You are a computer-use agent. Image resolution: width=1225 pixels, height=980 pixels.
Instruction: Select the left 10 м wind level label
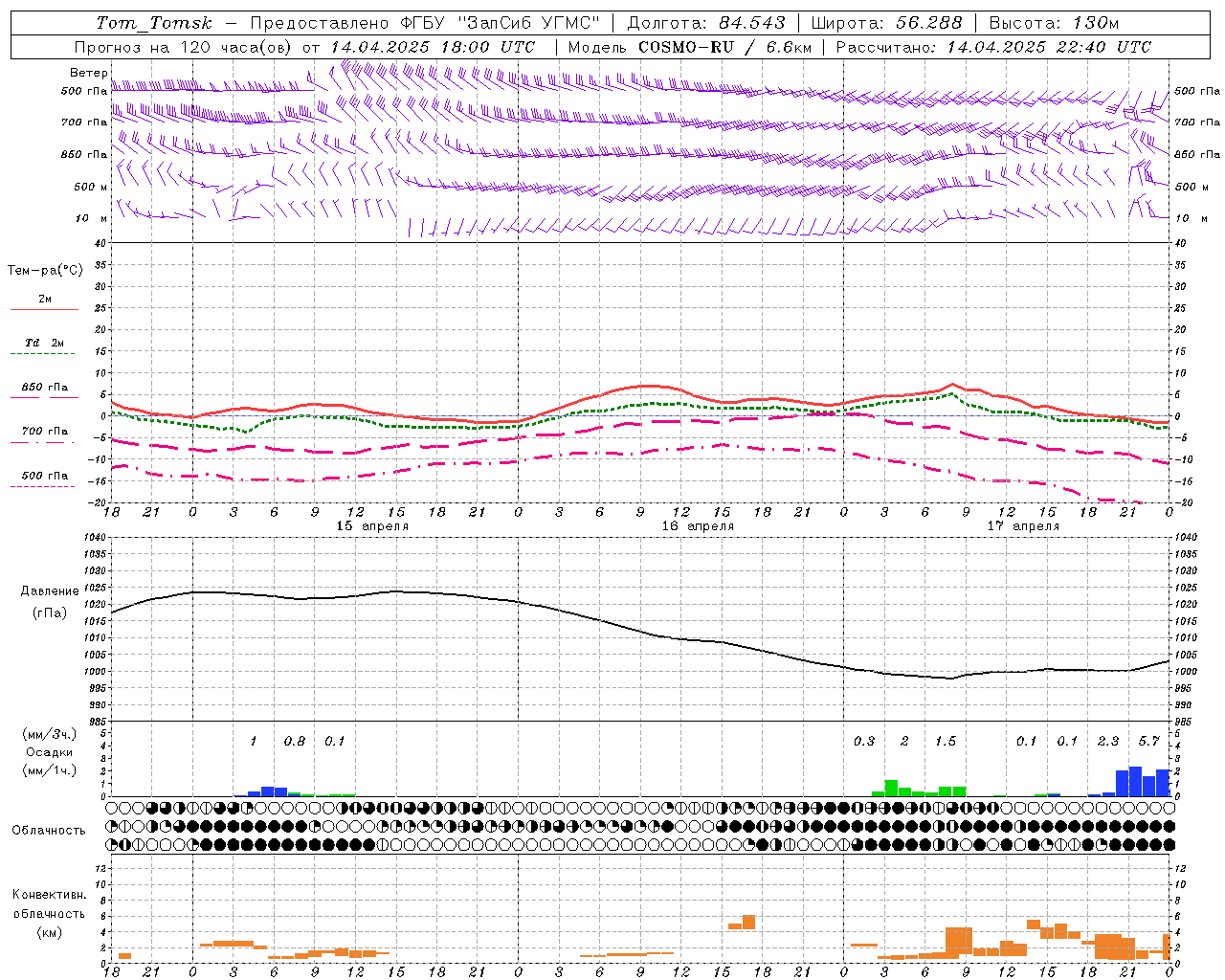pyautogui.click(x=92, y=218)
